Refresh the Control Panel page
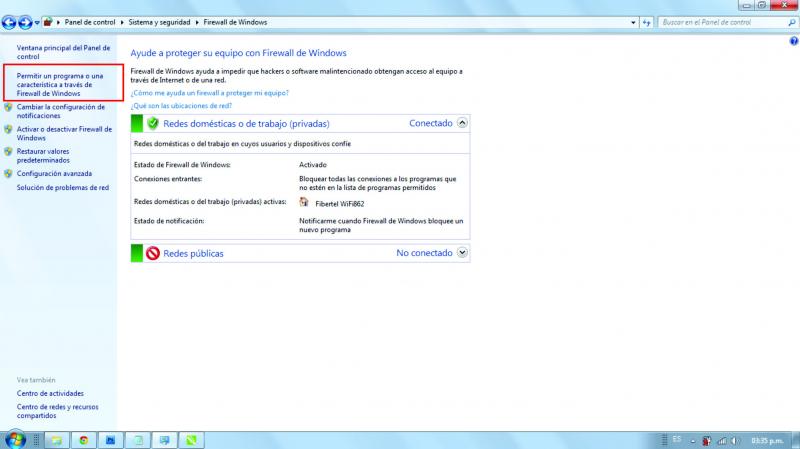800x449 pixels. [x=646, y=22]
